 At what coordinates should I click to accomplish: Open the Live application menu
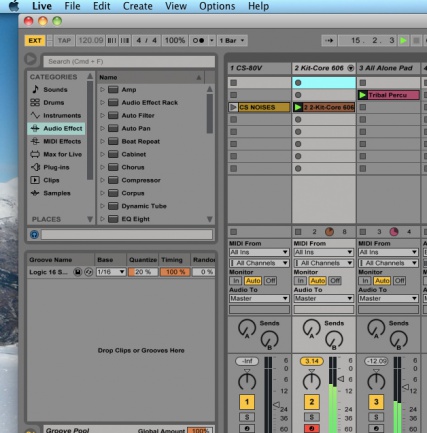[42, 6]
